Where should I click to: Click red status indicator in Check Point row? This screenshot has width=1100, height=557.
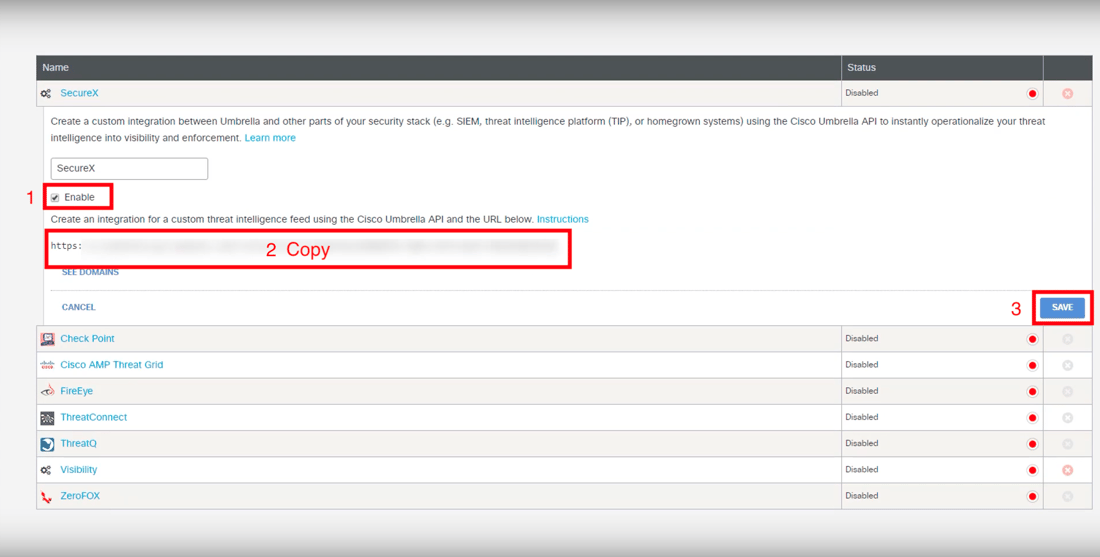click(1032, 339)
